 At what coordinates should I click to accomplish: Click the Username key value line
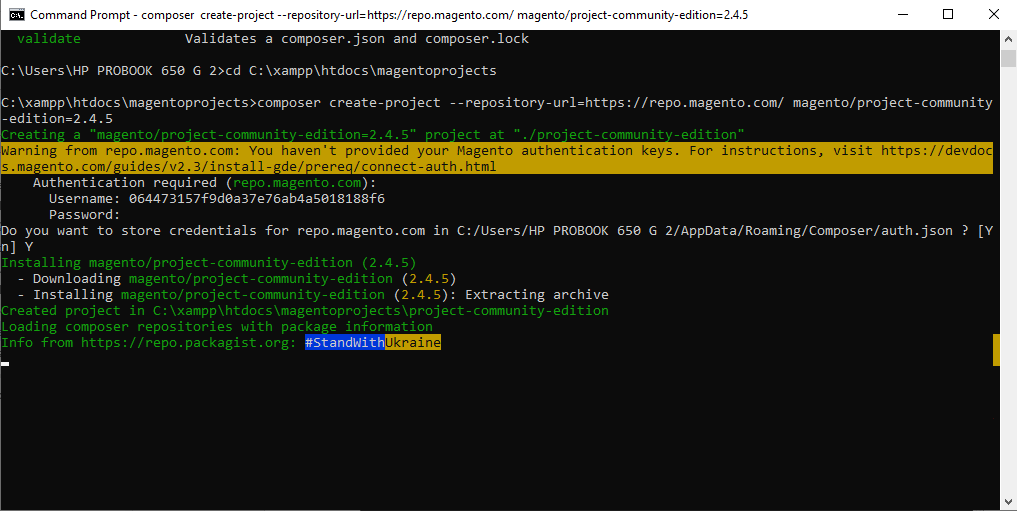217,198
